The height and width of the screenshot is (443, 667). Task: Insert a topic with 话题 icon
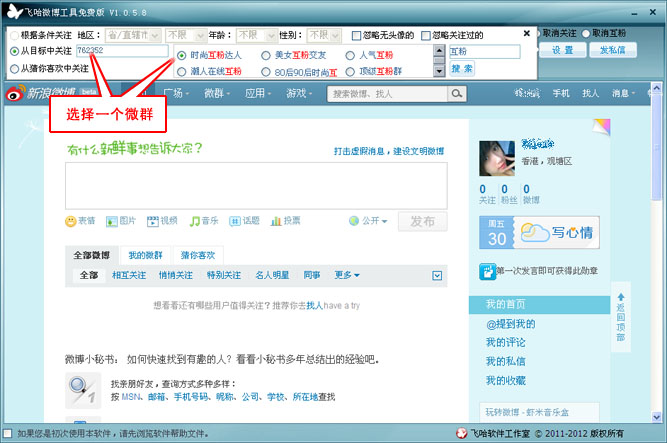tap(235, 221)
